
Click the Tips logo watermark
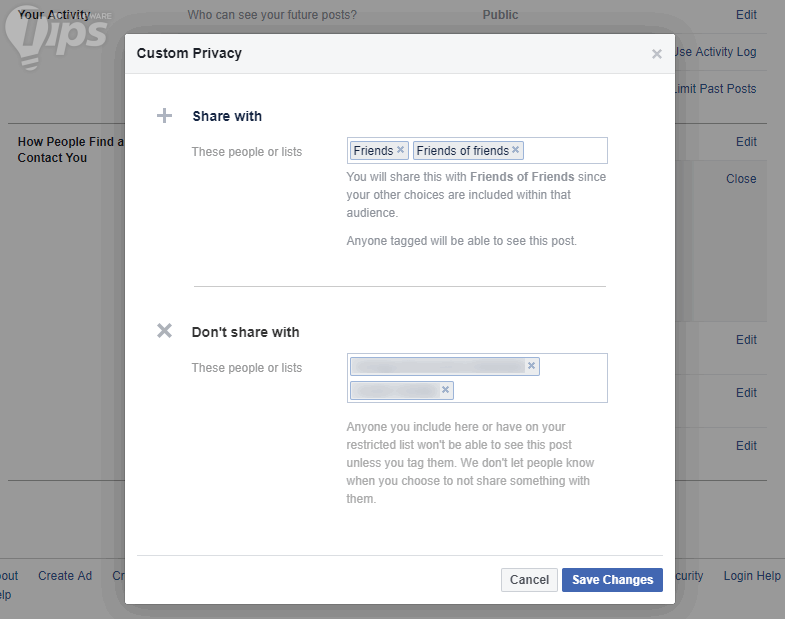click(x=60, y=32)
